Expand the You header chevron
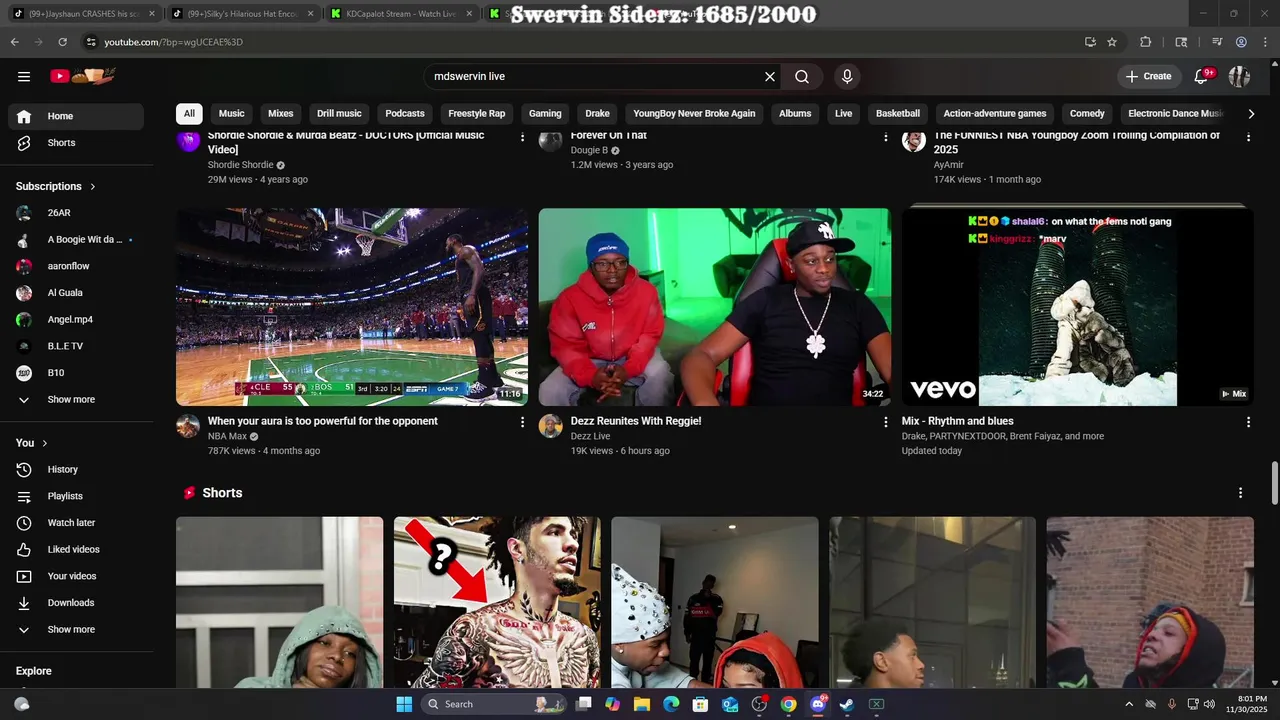The height and width of the screenshot is (720, 1280). click(45, 443)
